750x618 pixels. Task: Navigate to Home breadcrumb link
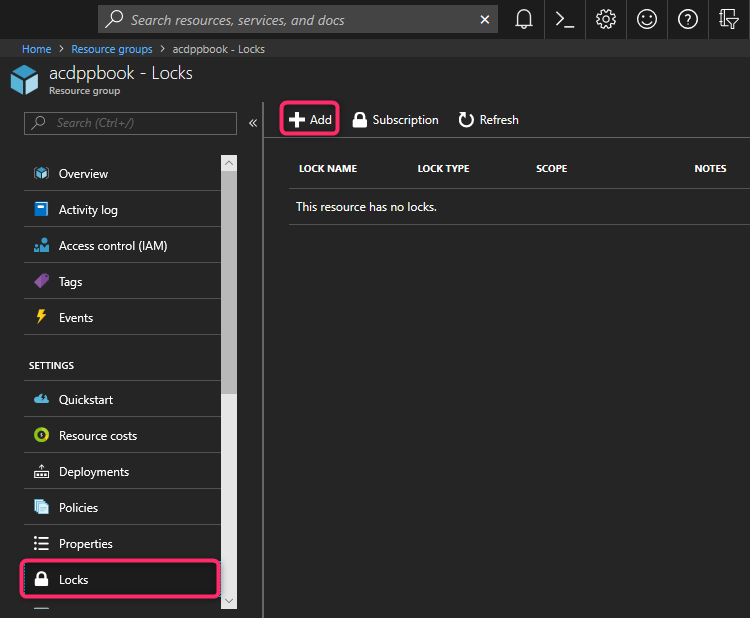(36, 49)
